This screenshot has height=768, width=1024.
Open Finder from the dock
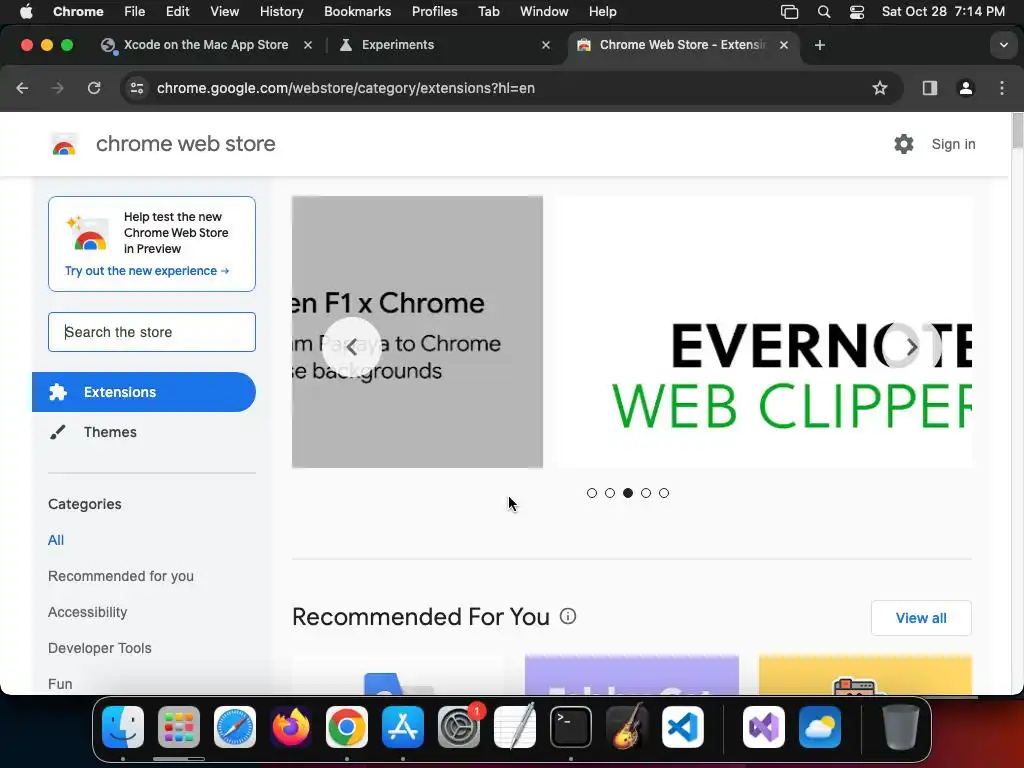click(123, 727)
